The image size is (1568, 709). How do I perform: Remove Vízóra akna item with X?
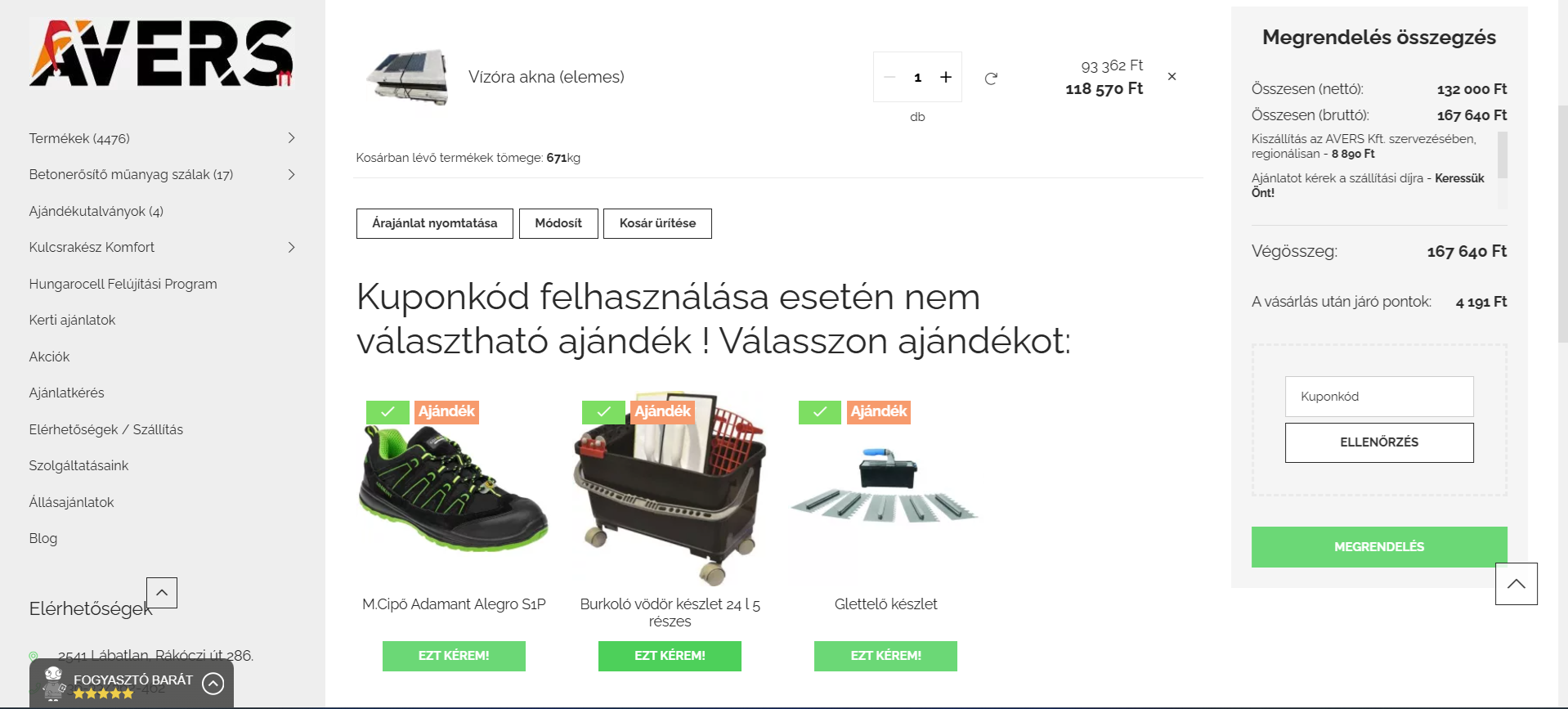[1172, 76]
